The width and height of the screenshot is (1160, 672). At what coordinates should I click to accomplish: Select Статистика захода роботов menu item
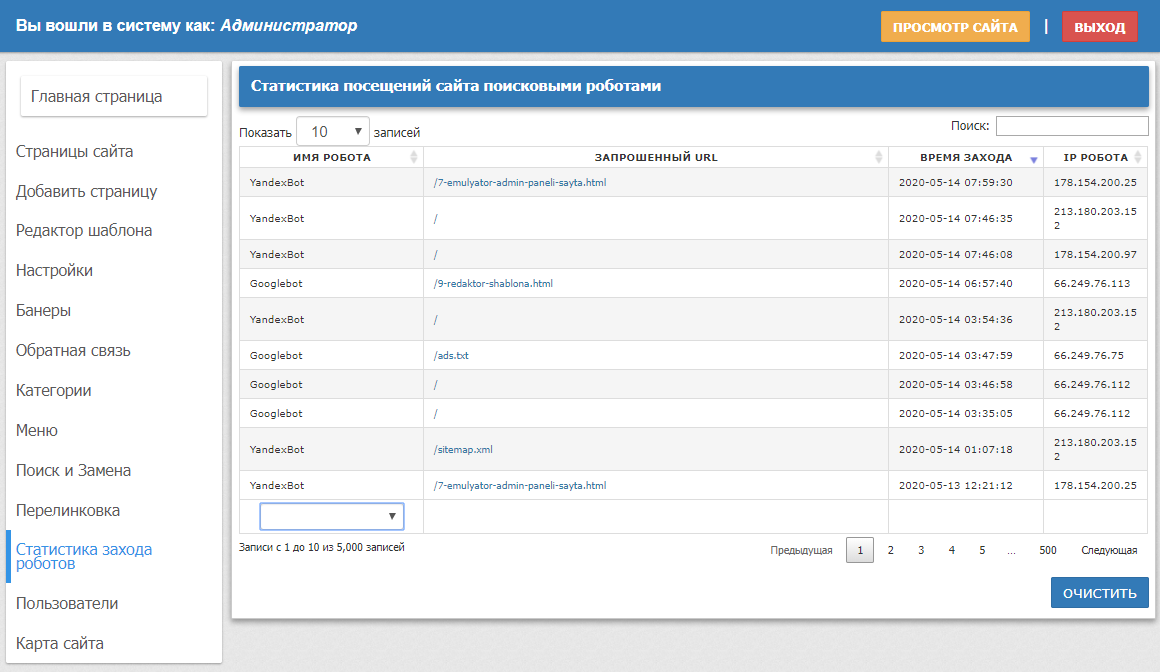[x=84, y=557]
